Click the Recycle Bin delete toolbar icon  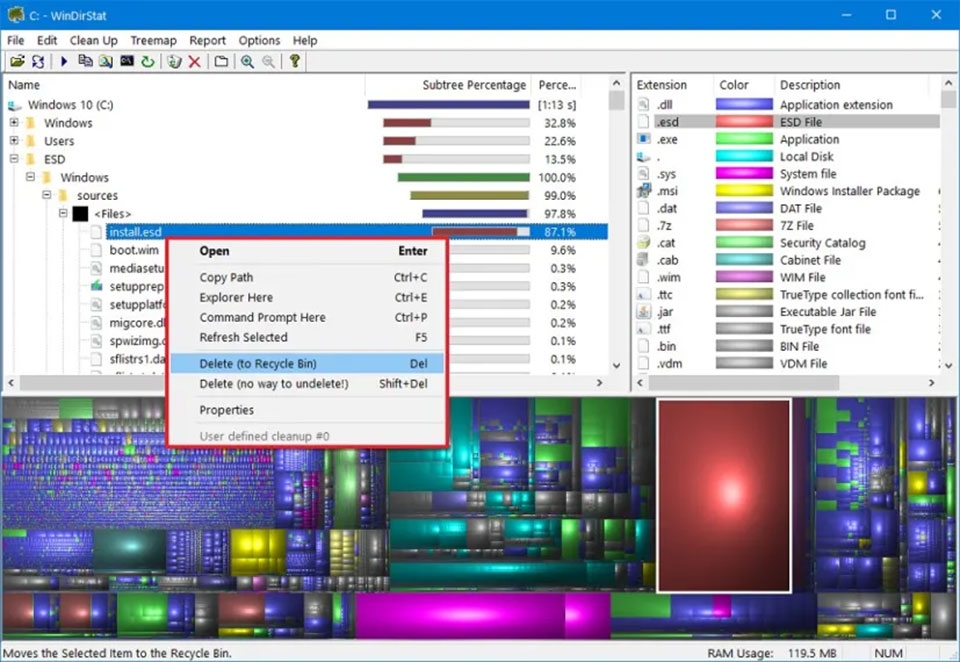[174, 61]
